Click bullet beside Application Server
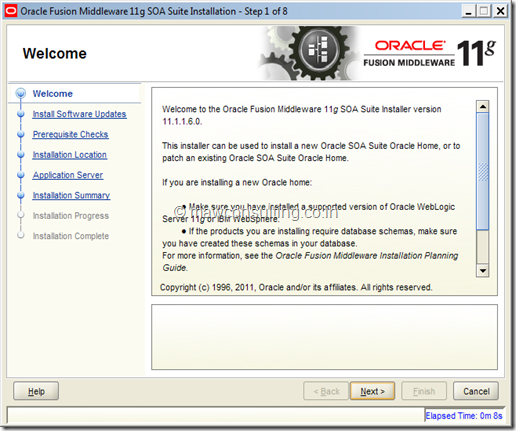This screenshot has width=516, height=431. 21,175
